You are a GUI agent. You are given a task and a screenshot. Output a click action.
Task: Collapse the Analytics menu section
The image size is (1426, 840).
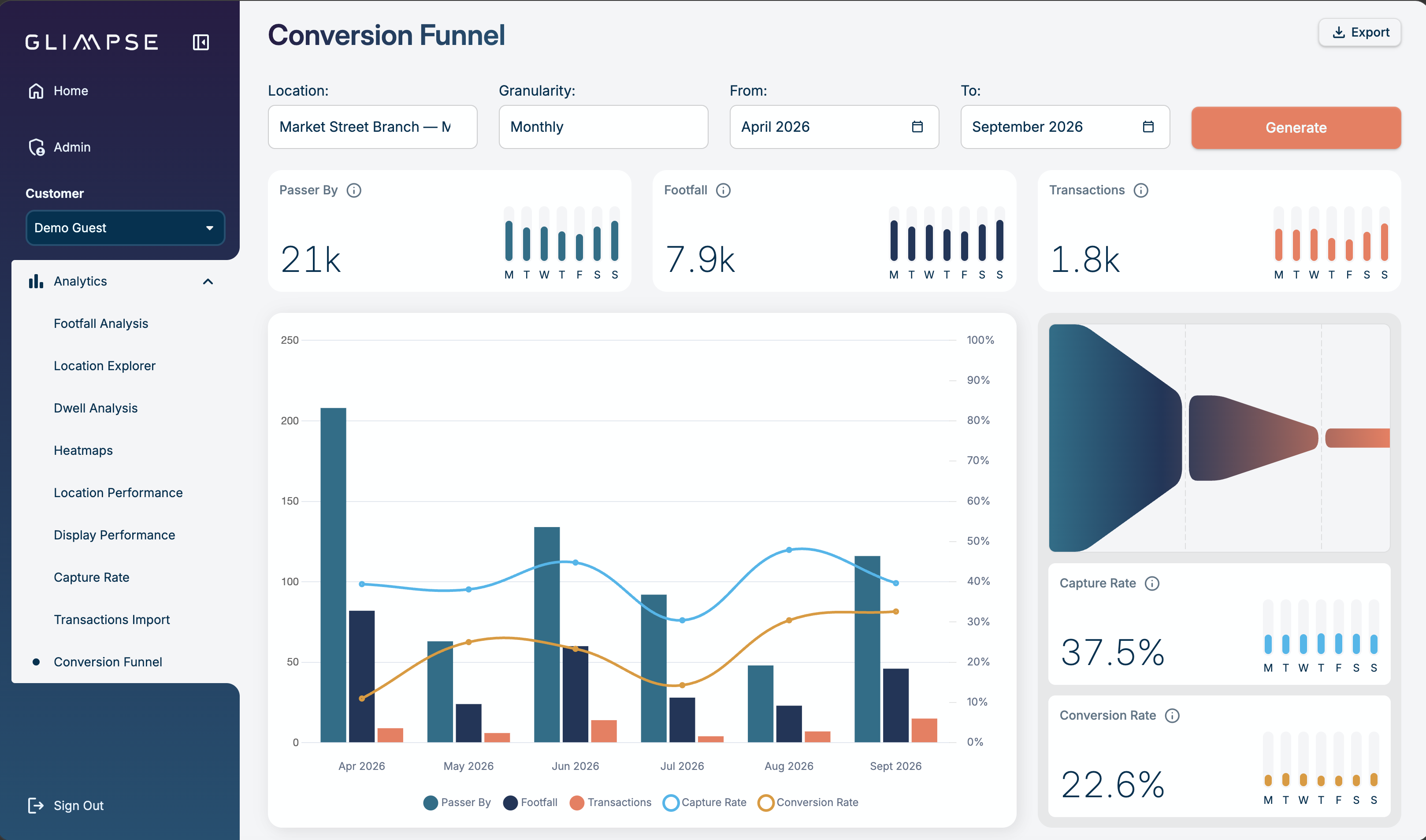[x=208, y=281]
